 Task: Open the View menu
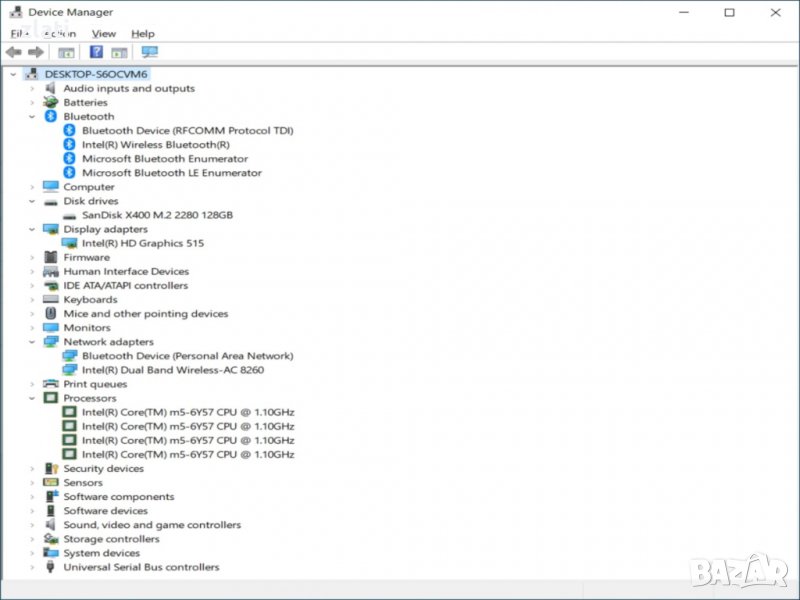(104, 34)
